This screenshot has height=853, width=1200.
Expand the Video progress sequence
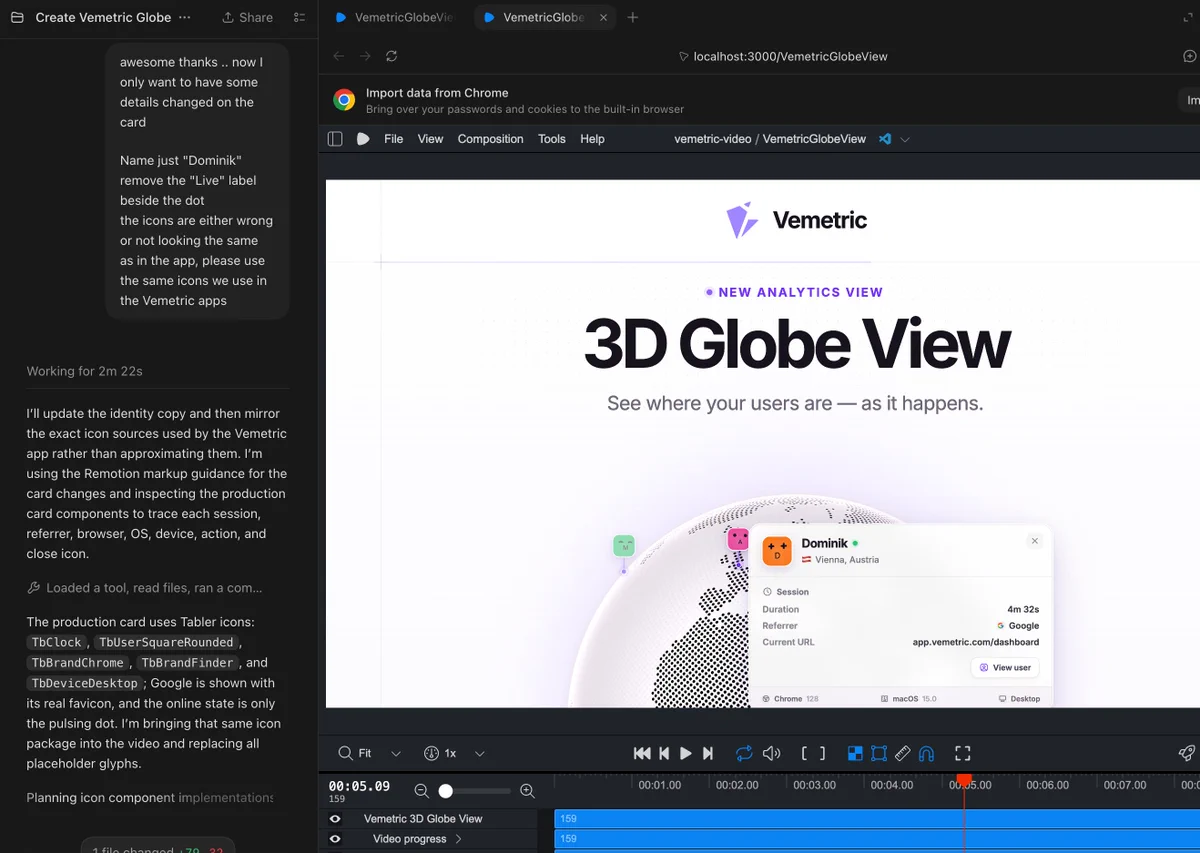tap(458, 839)
